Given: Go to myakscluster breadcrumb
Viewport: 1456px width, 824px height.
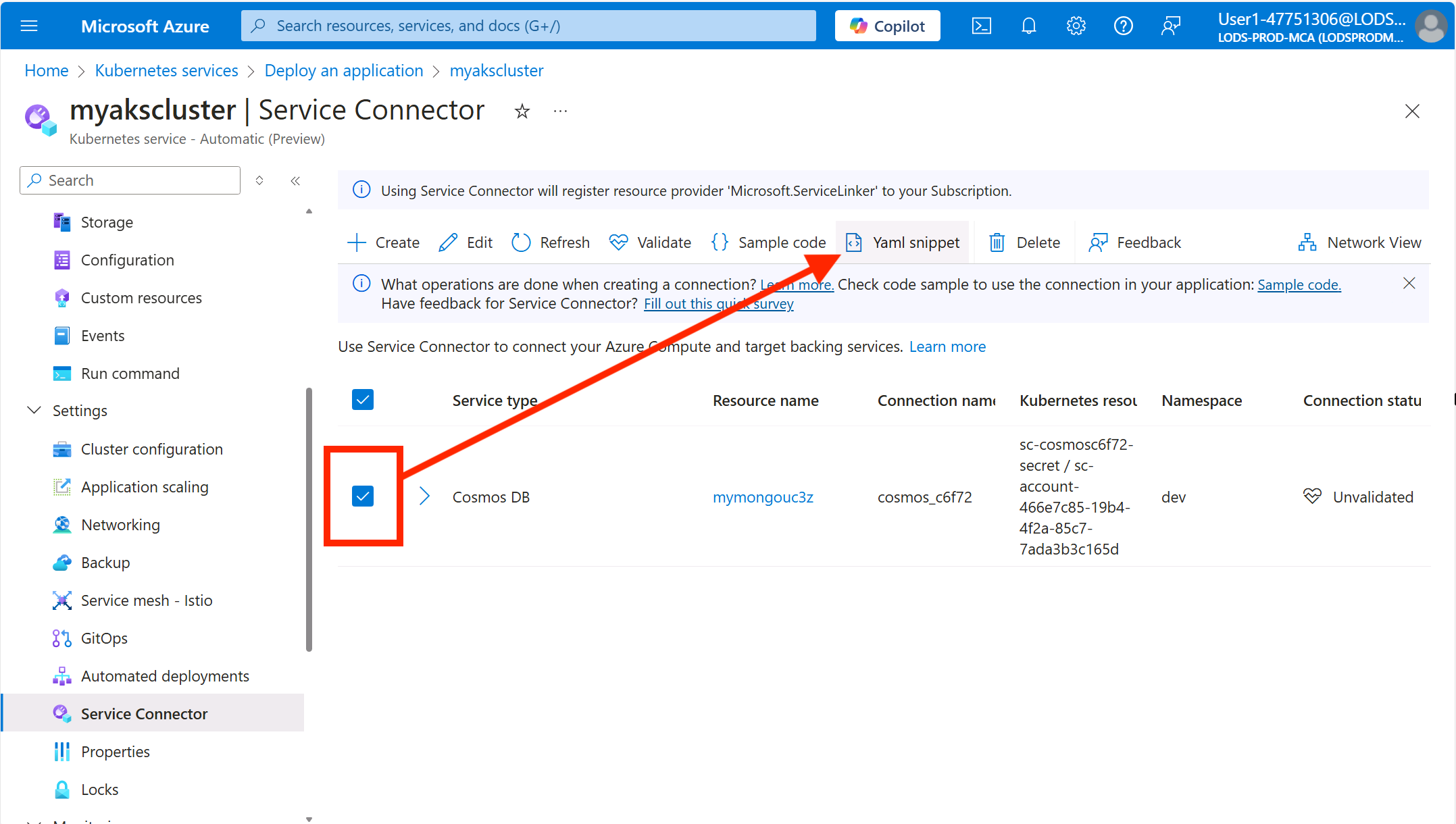Looking at the screenshot, I should click(x=497, y=71).
